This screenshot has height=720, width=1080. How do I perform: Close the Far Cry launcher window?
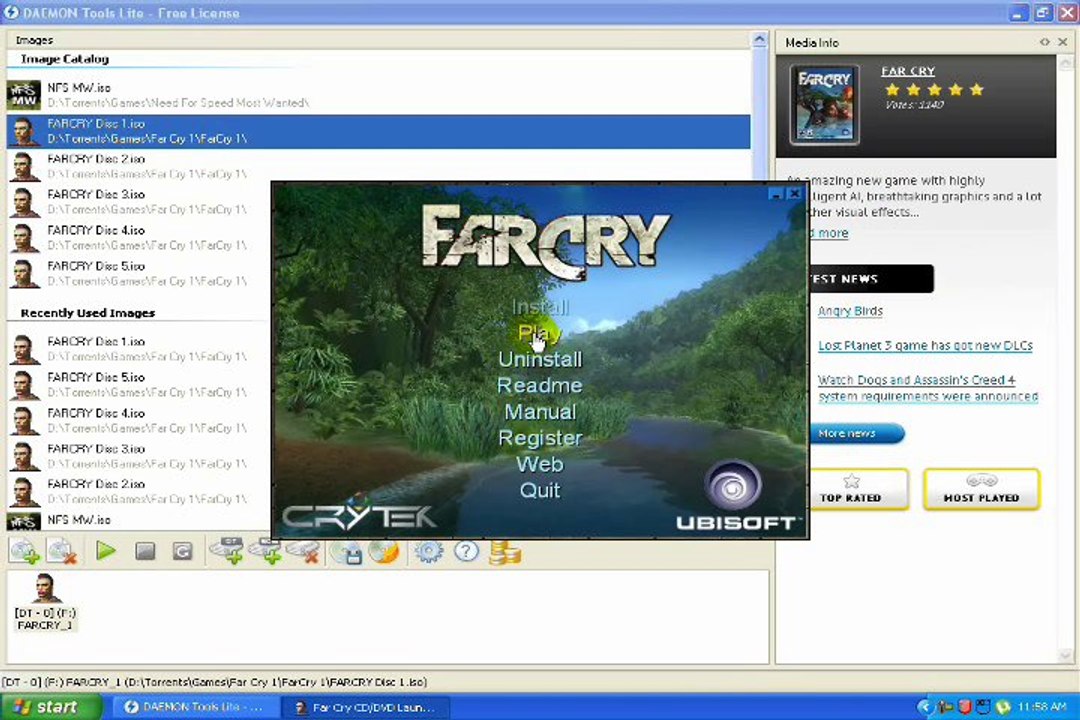click(x=794, y=194)
